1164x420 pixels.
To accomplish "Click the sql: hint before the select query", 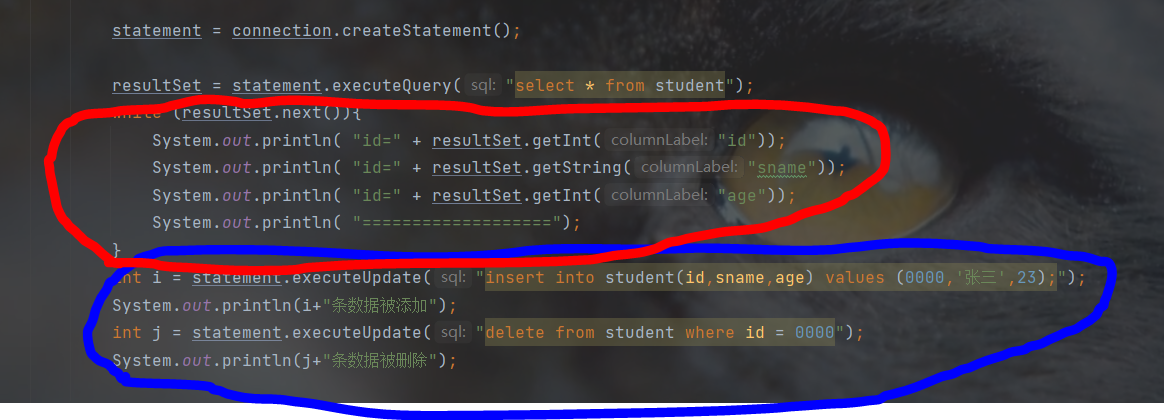I will pos(483,86).
